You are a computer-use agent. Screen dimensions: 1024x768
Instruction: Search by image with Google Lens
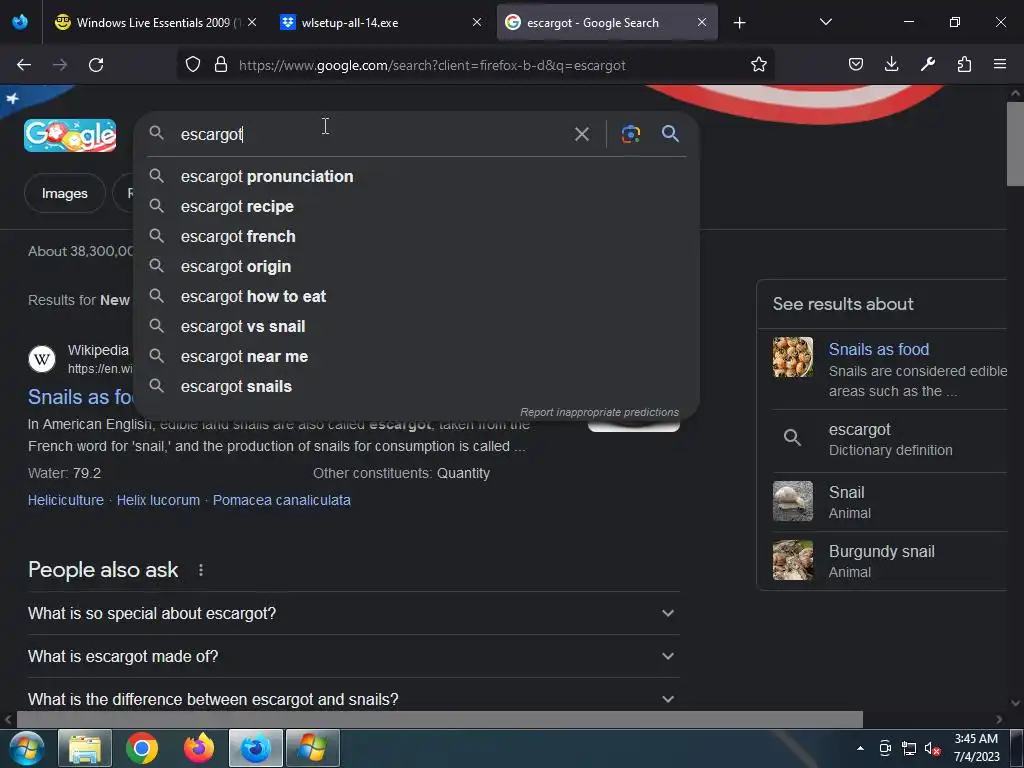coord(630,135)
